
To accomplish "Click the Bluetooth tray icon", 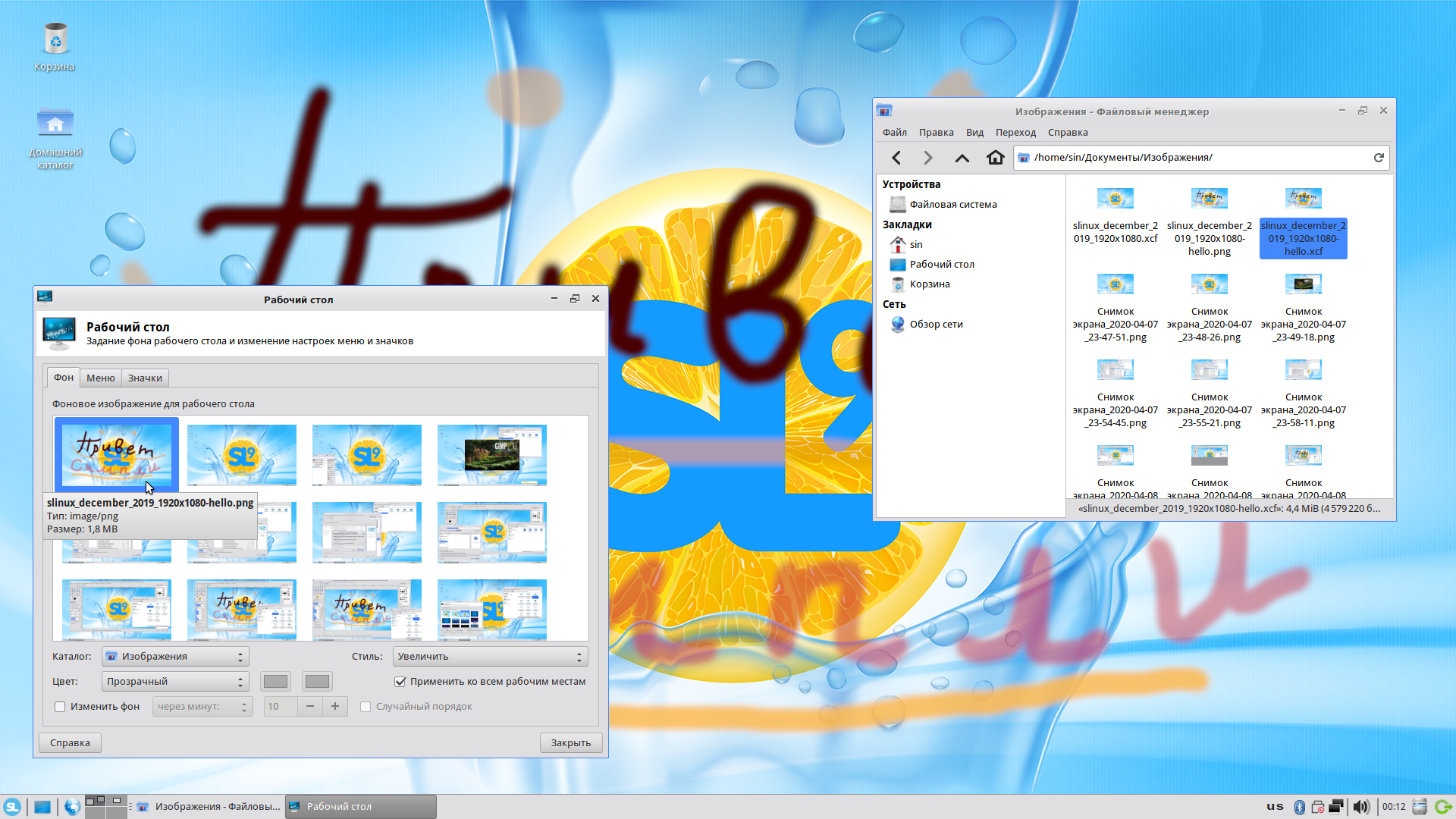I will pyautogui.click(x=1298, y=807).
